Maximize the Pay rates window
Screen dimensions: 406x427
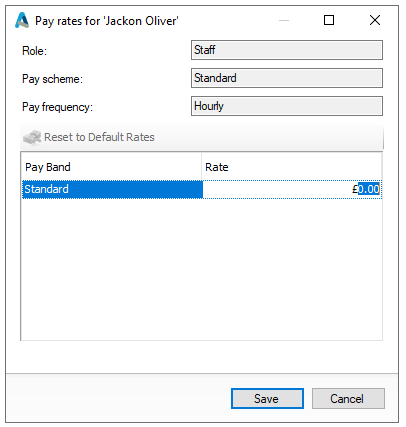pyautogui.click(x=329, y=20)
